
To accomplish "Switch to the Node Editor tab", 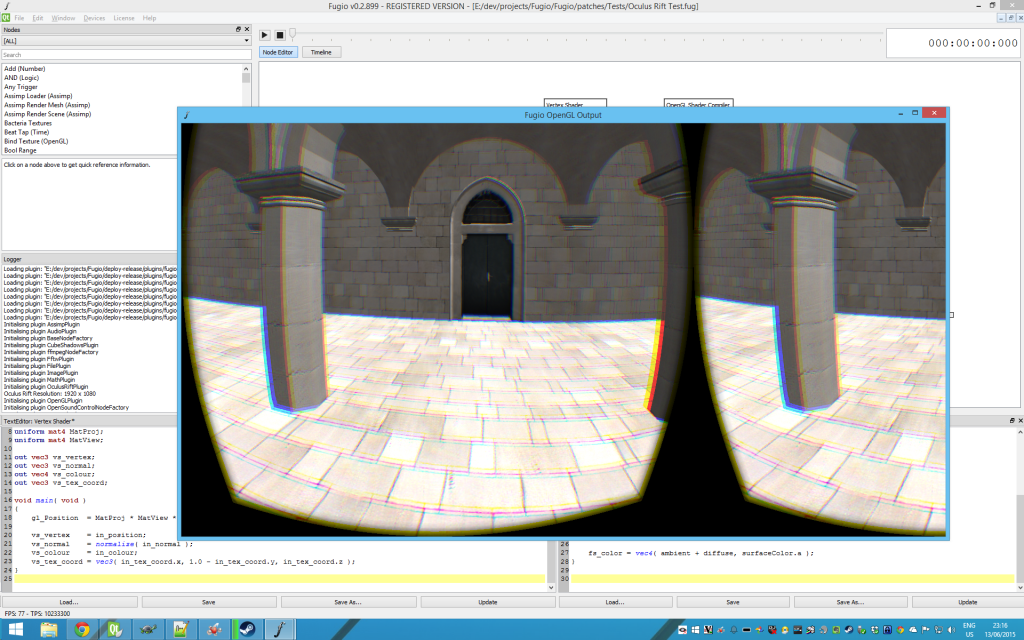I will click(x=279, y=51).
